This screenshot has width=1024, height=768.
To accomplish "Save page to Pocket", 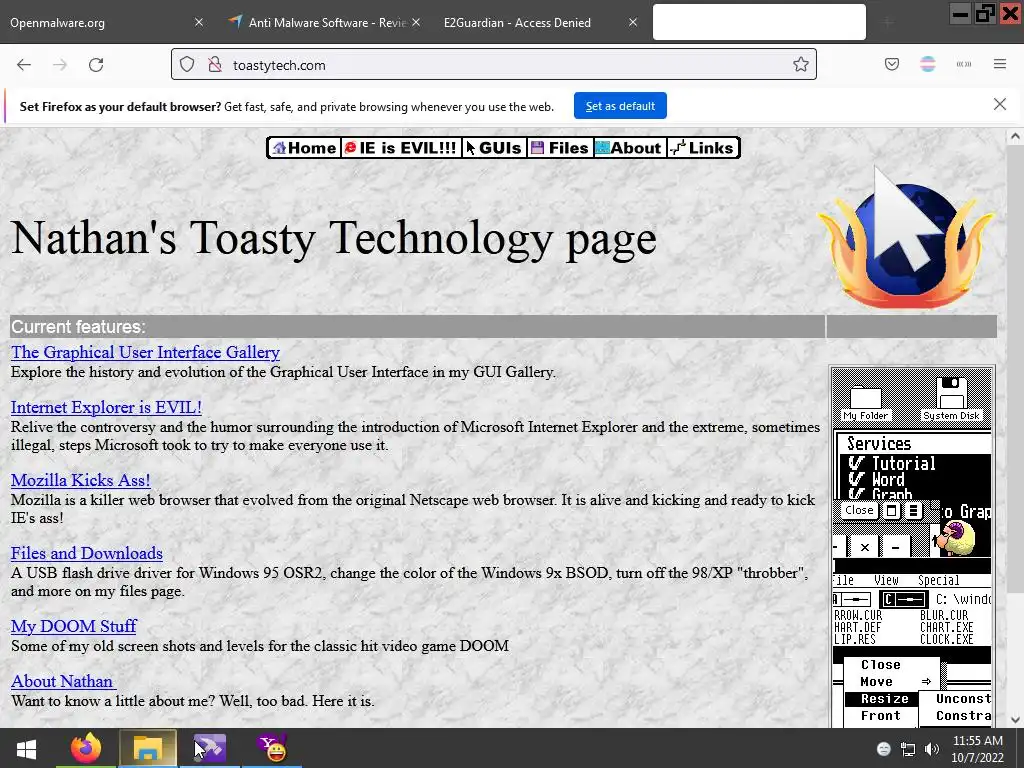I will [x=891, y=64].
